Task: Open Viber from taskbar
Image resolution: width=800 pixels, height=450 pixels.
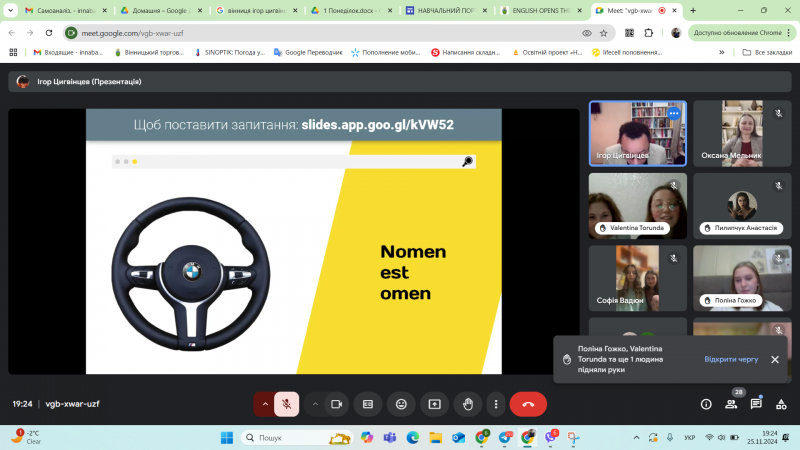Action: click(x=551, y=438)
